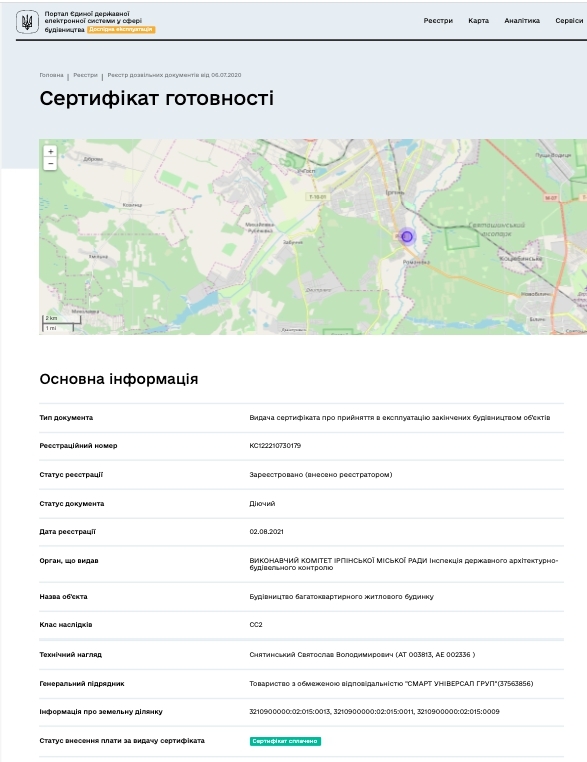
Task: Click the Сертифікат готовності page heading
Action: pos(156,98)
